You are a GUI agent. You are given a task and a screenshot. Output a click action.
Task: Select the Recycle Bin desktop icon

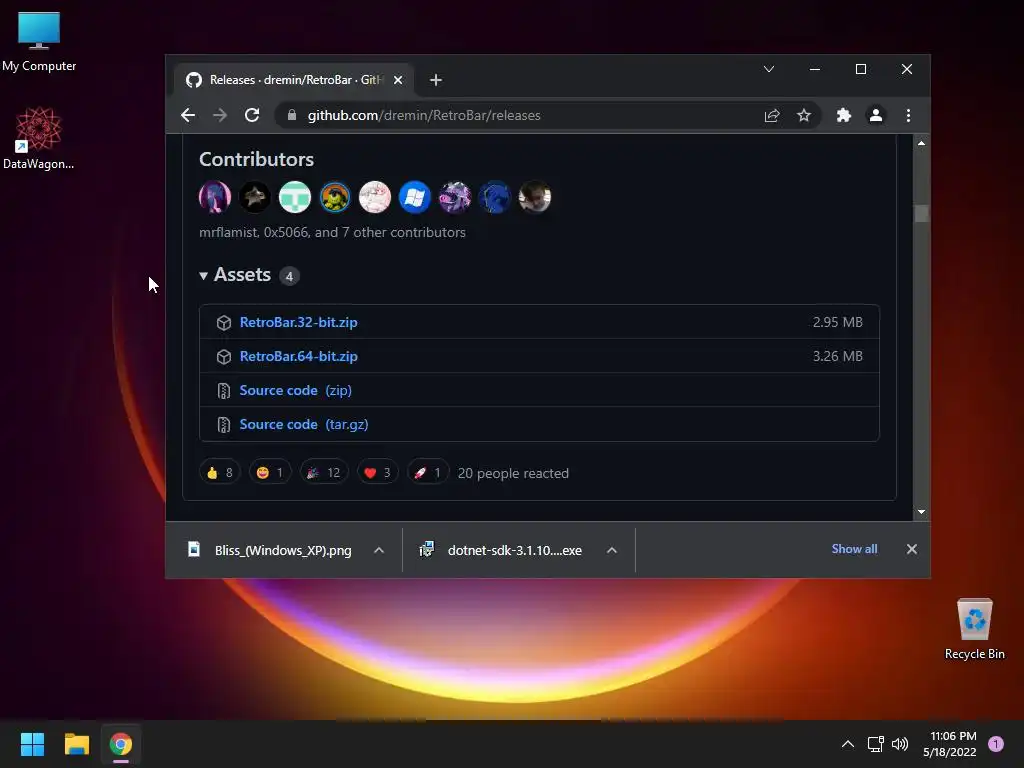pos(974,630)
